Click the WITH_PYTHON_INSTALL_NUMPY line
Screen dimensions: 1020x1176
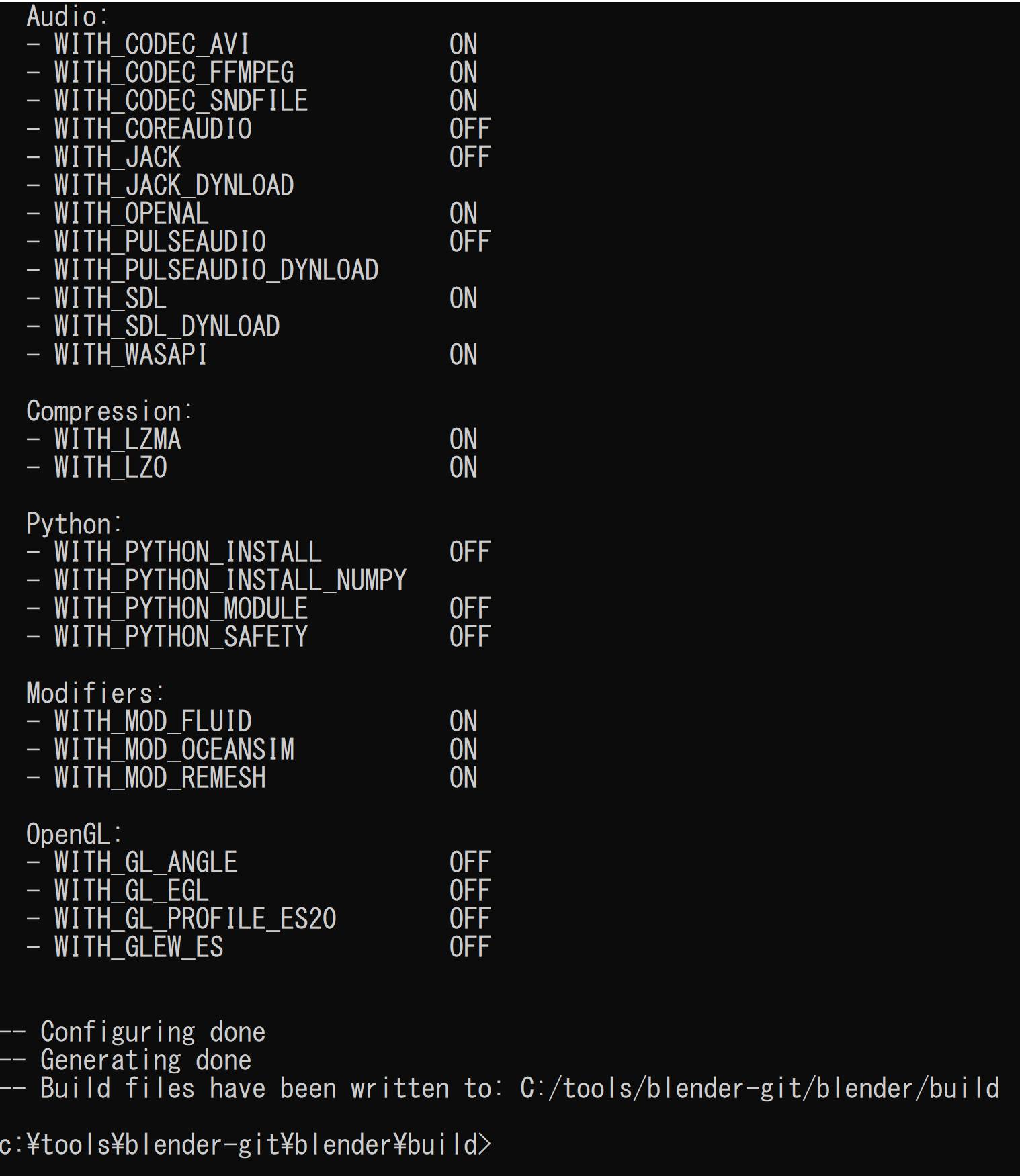pyautogui.click(x=216, y=580)
